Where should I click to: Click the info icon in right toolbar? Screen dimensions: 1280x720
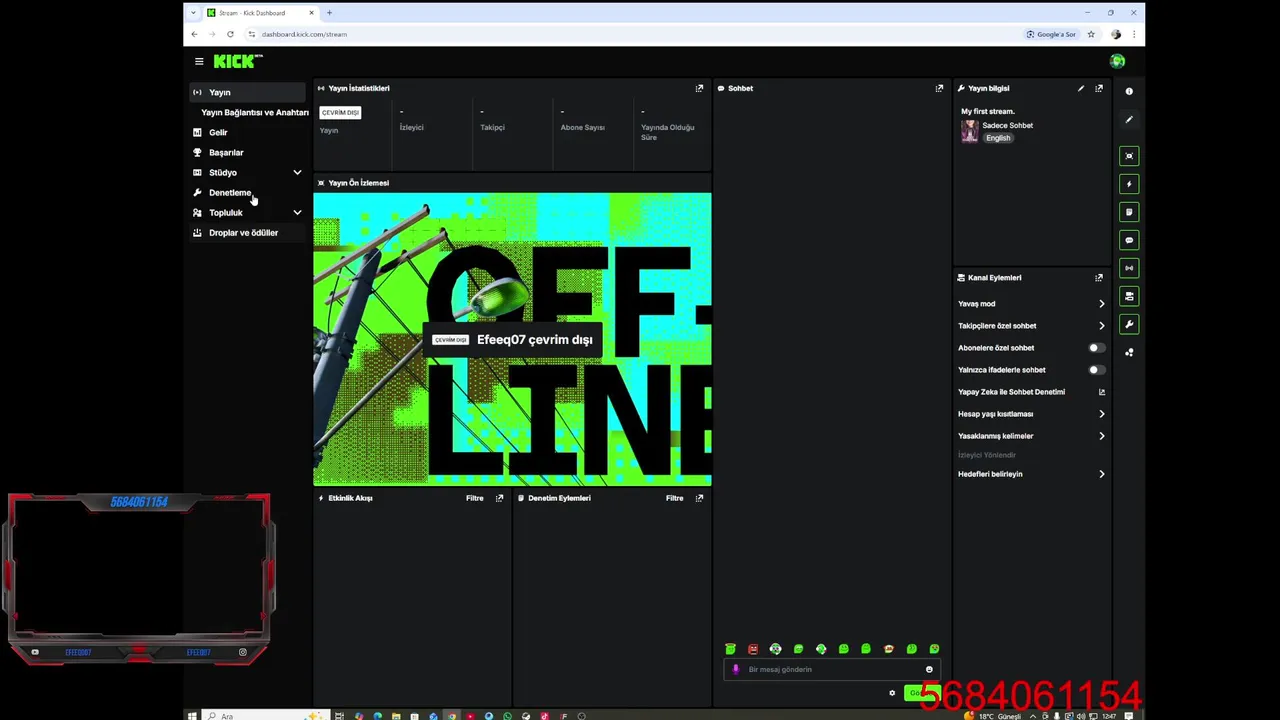[x=1129, y=91]
